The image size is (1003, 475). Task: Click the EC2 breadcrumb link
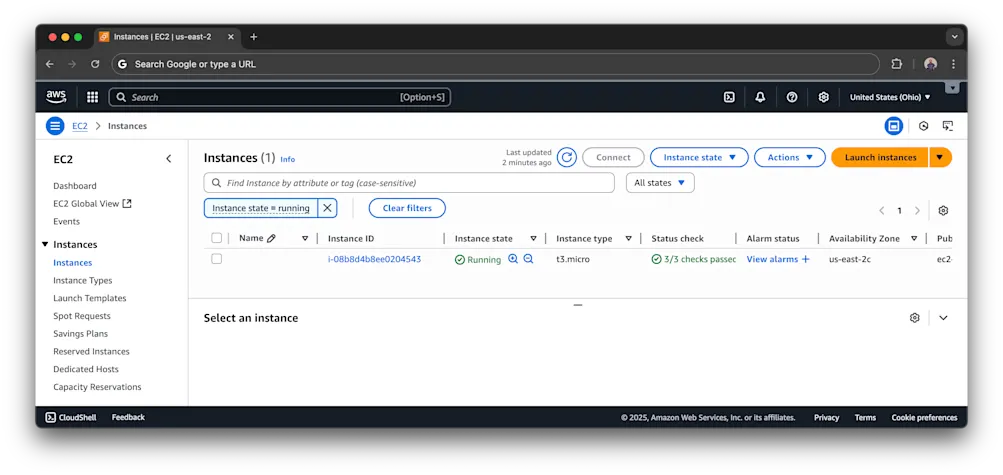[x=80, y=126]
